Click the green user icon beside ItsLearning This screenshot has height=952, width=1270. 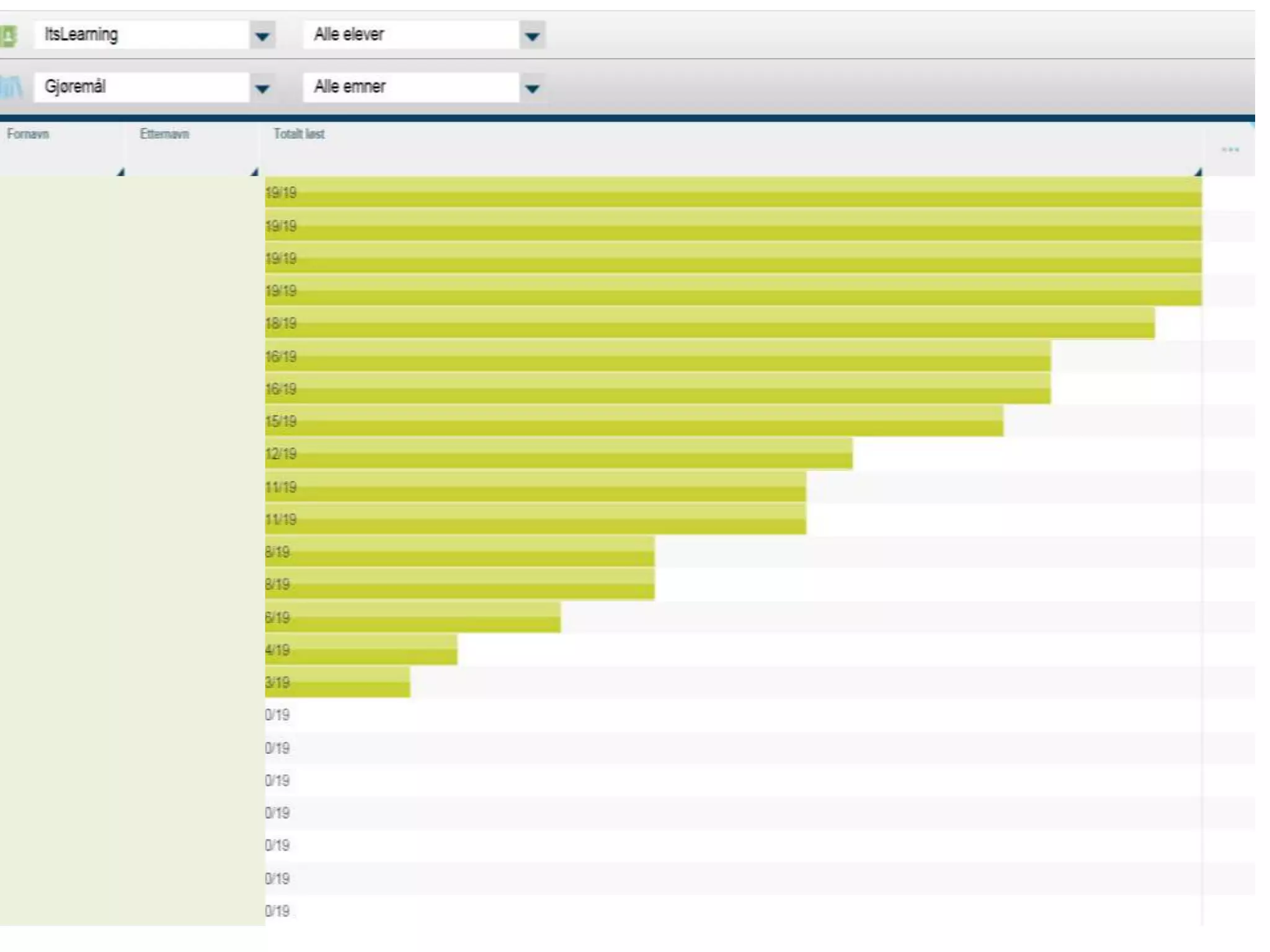pos(9,35)
